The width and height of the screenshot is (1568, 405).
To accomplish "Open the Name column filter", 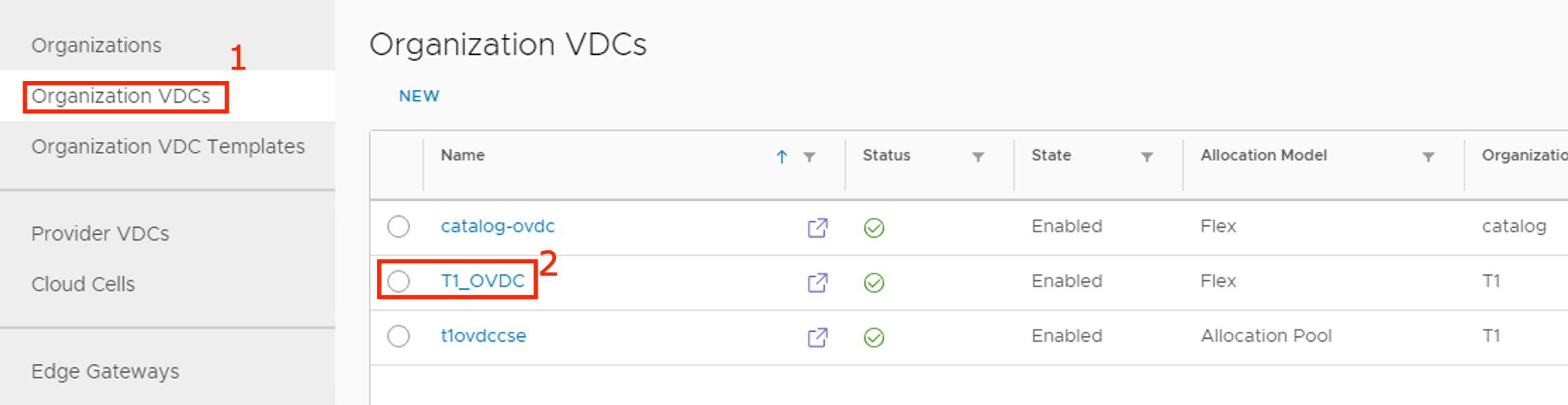I will click(x=809, y=157).
